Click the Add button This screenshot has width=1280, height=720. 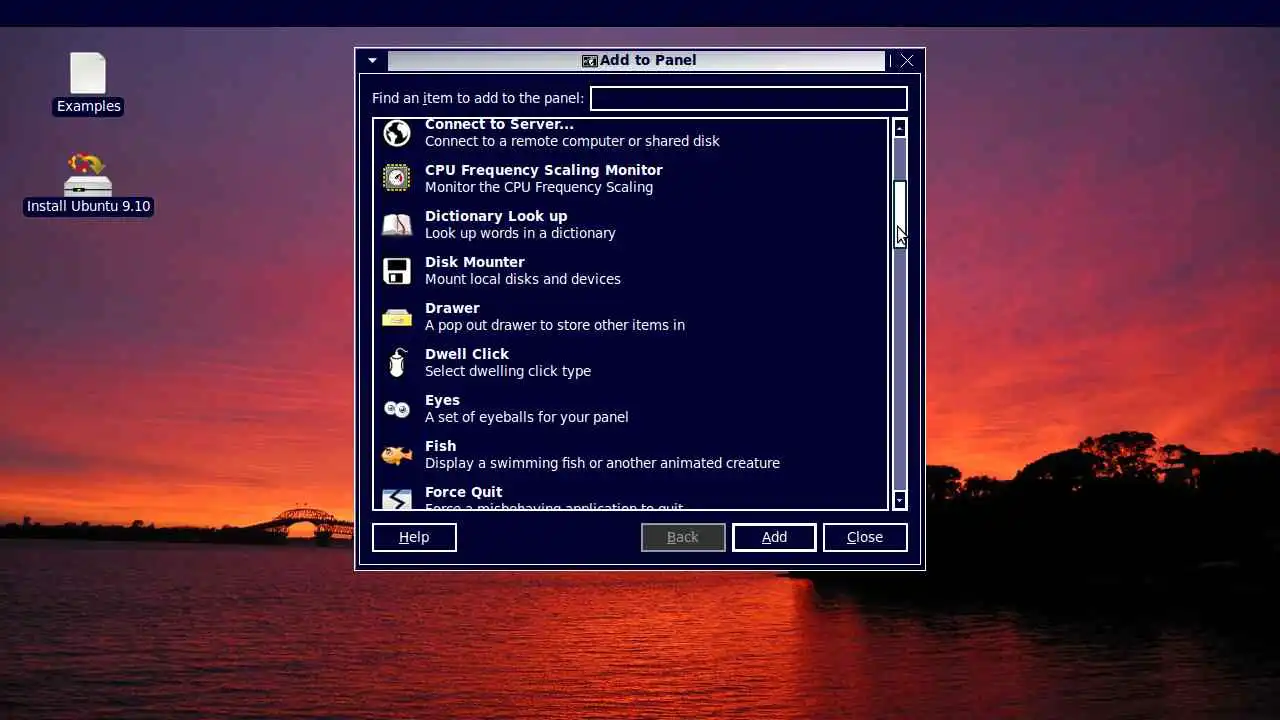(774, 537)
